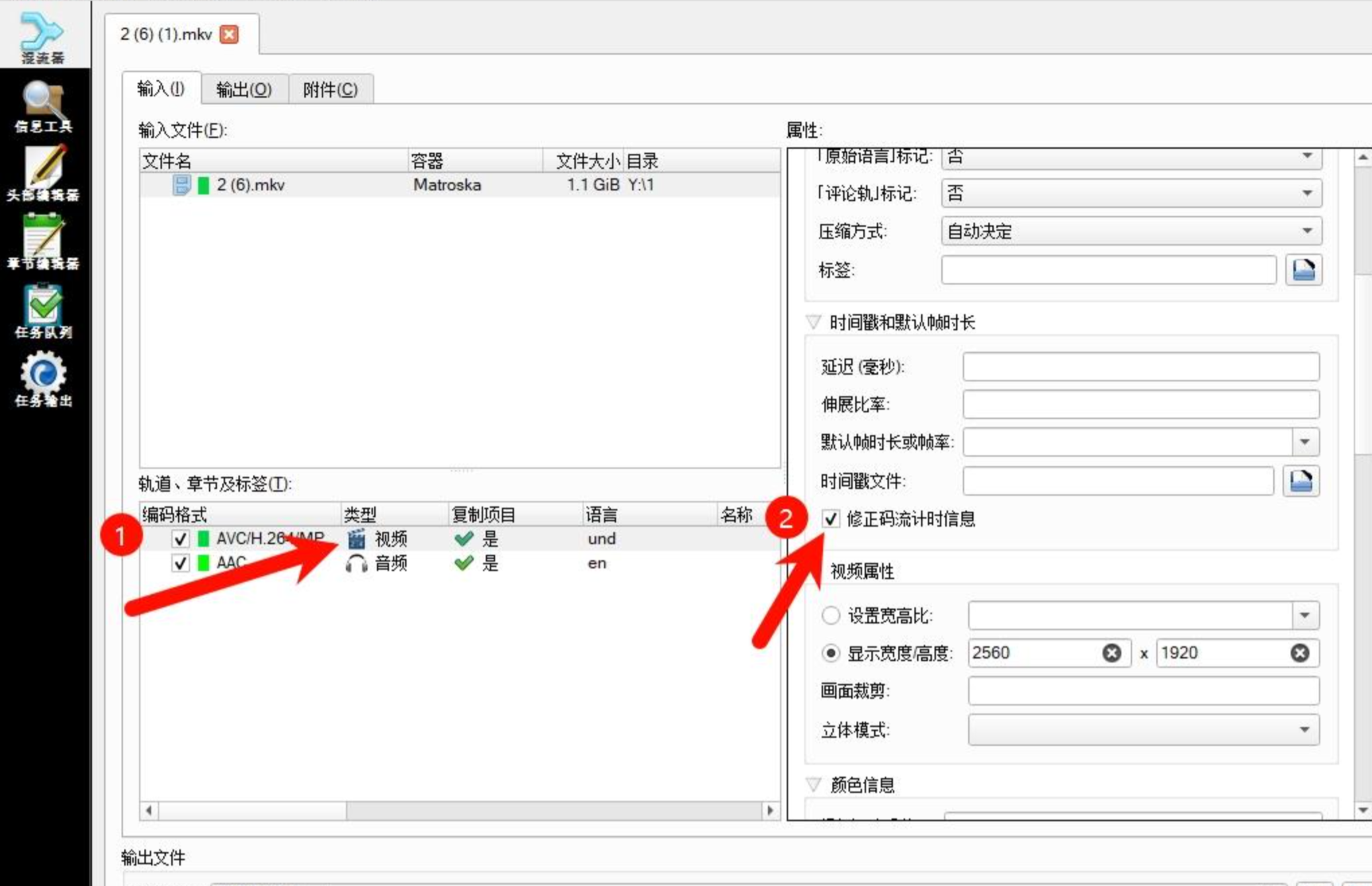Click the left arrow of the tracks scrollbar

149,811
